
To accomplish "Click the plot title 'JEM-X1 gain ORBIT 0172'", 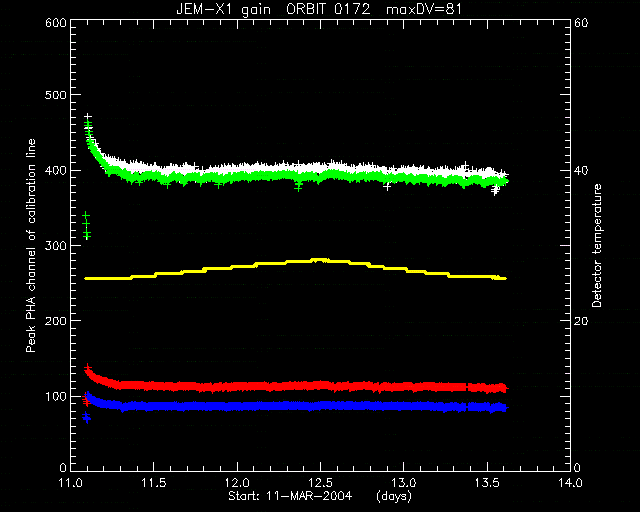I will [273, 9].
